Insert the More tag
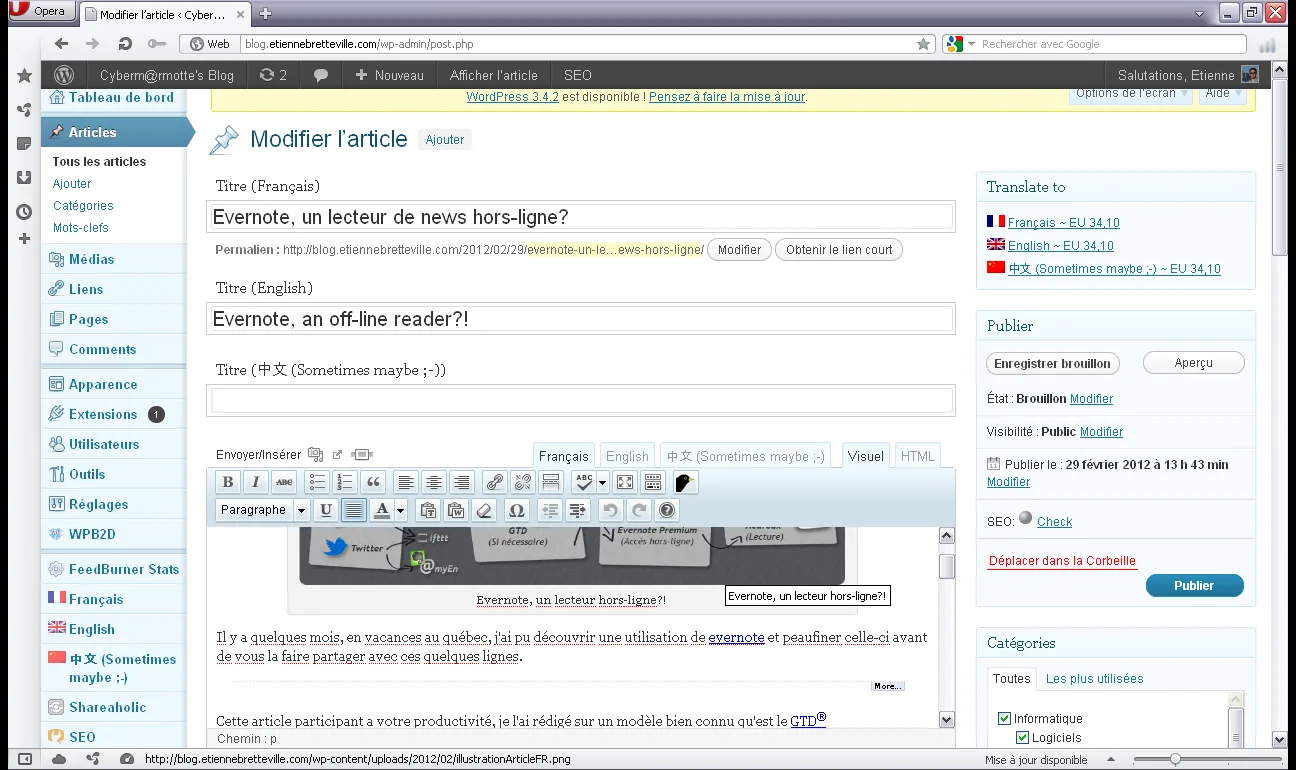This screenshot has height=770, width=1296. coord(550,482)
